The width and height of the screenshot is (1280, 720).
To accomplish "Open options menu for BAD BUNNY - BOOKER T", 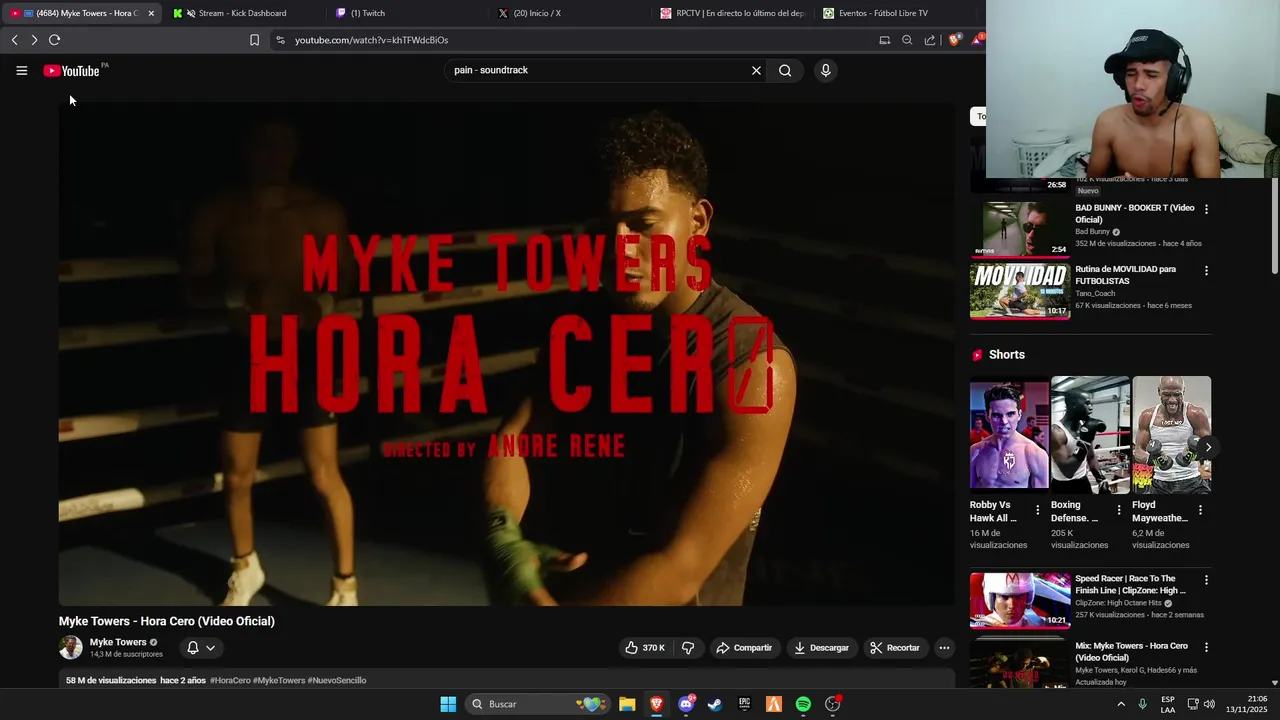I will [1206, 209].
